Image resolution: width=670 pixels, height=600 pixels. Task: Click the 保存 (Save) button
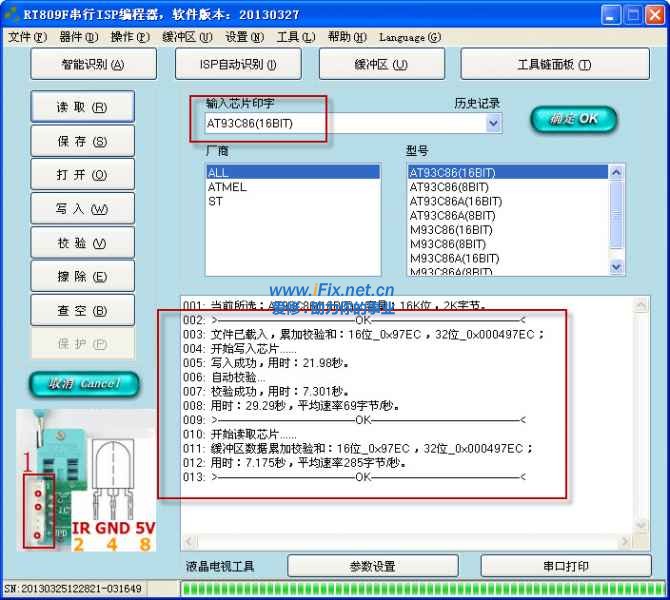[x=82, y=142]
